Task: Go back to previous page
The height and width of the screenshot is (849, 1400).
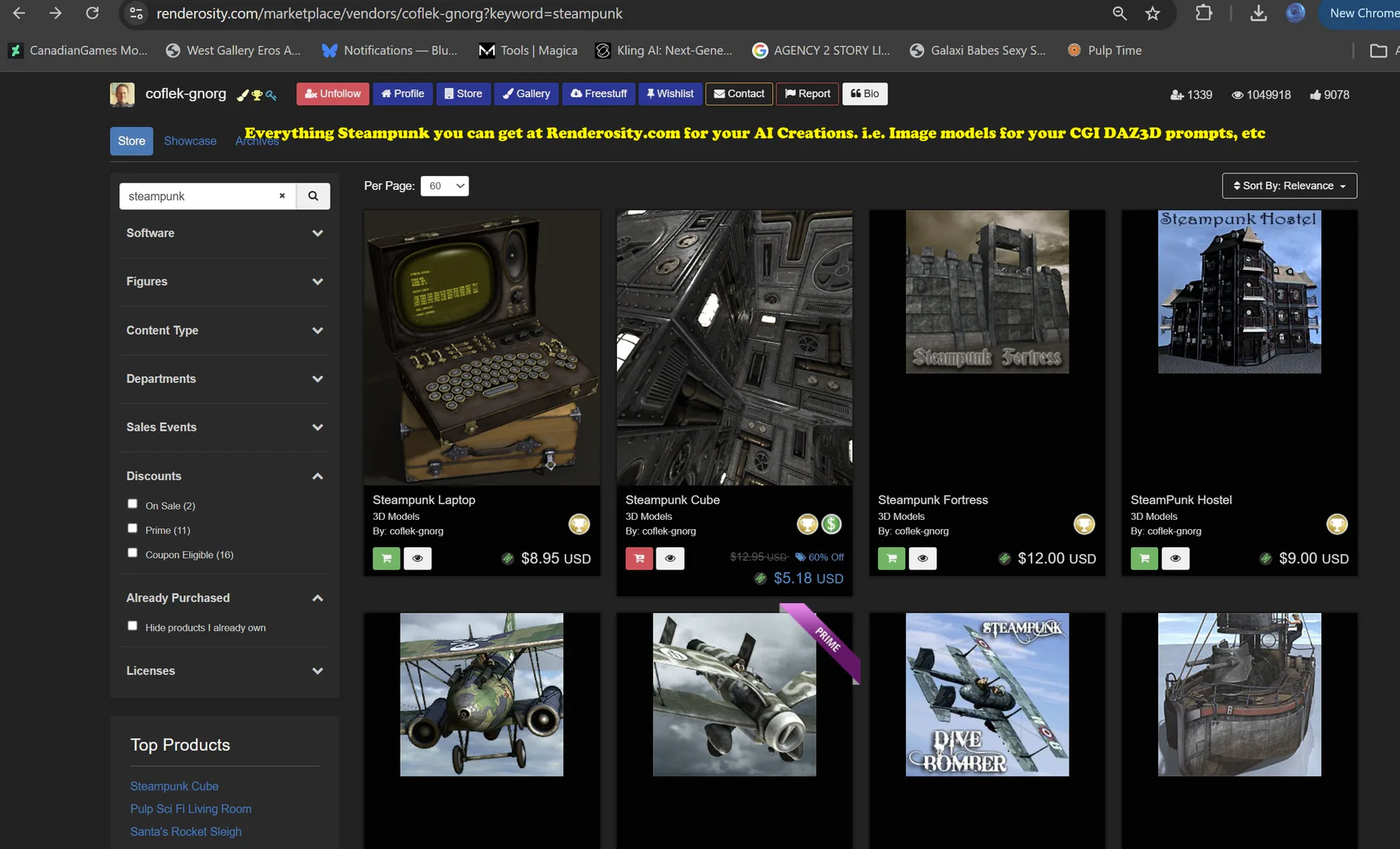Action: [x=19, y=13]
